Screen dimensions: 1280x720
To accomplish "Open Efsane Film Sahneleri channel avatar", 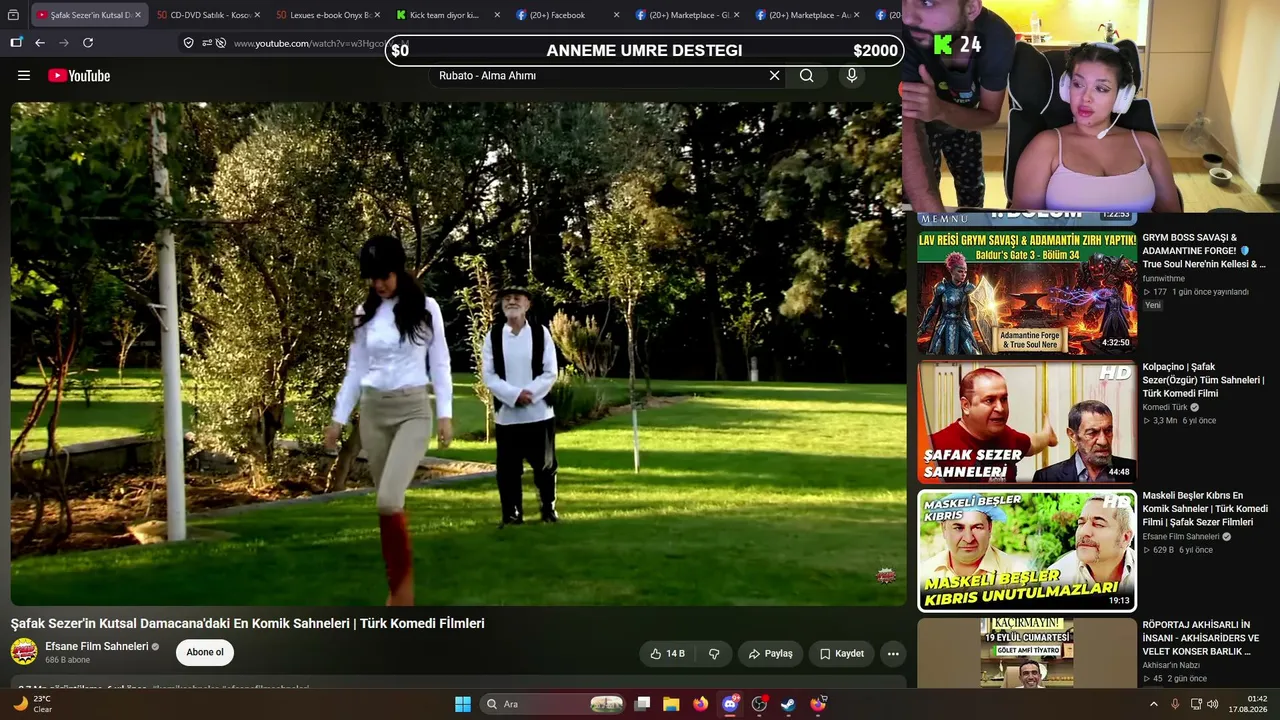I will [24, 653].
